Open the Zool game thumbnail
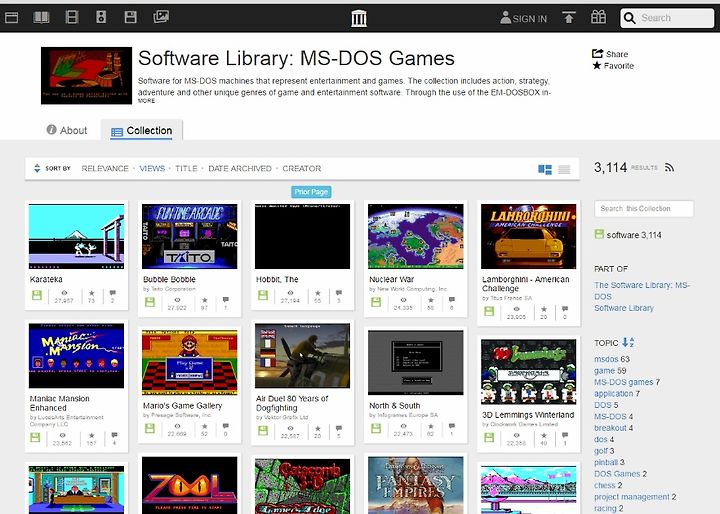 pyautogui.click(x=190, y=485)
